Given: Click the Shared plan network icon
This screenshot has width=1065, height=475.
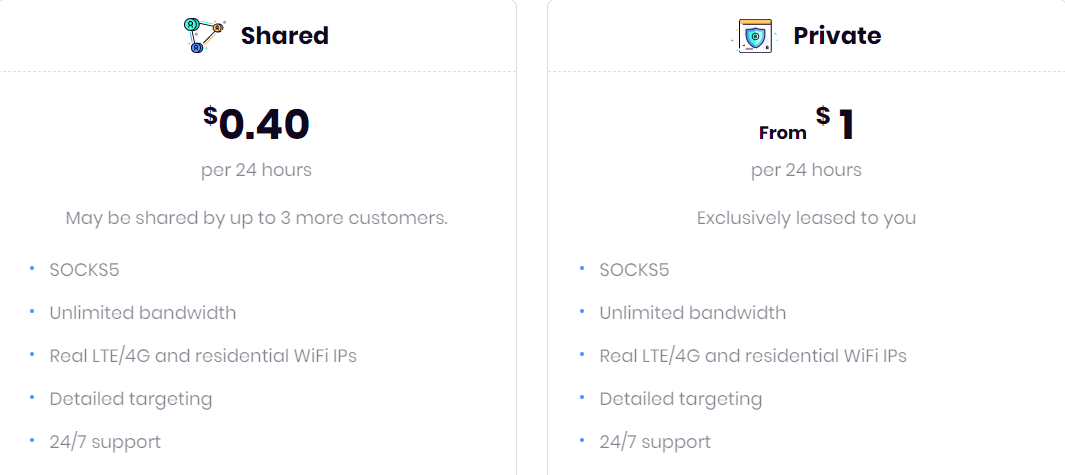Looking at the screenshot, I should (204, 35).
